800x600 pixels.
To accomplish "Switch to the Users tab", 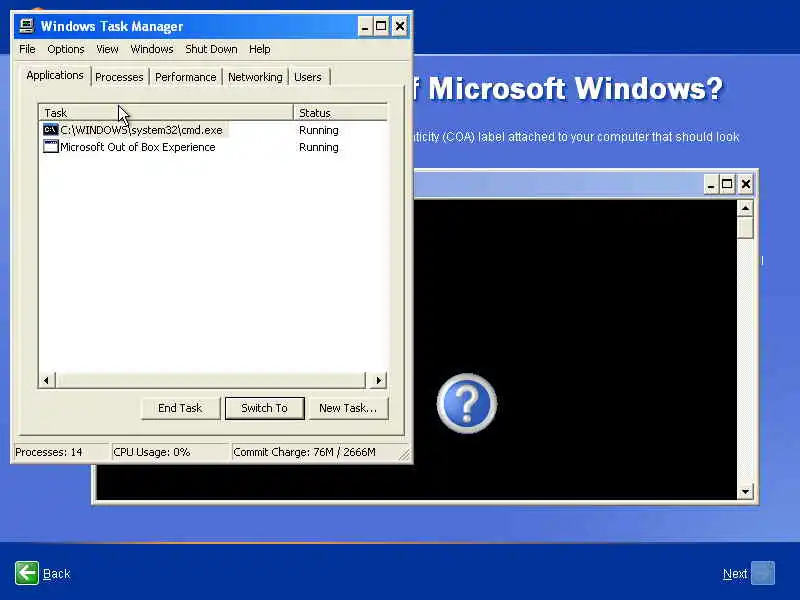I will point(308,77).
